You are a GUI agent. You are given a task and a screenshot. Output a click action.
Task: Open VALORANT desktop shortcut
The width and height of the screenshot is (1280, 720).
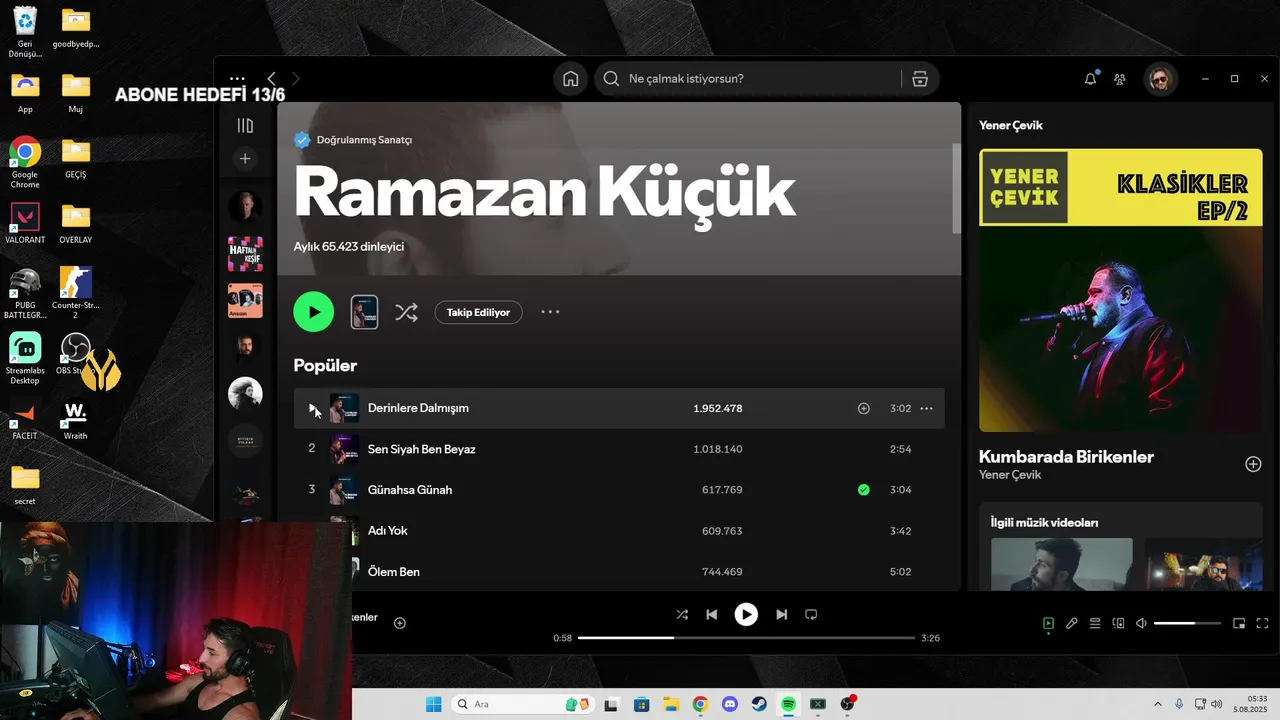click(25, 223)
